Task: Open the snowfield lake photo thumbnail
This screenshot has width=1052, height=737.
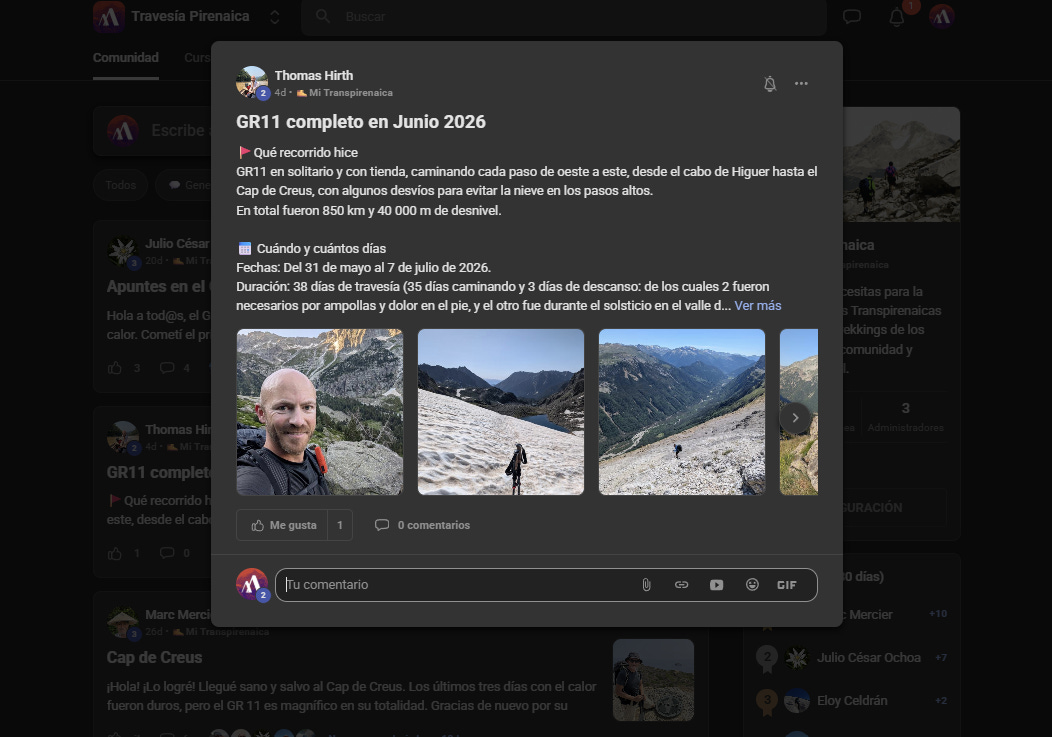Action: pos(501,412)
